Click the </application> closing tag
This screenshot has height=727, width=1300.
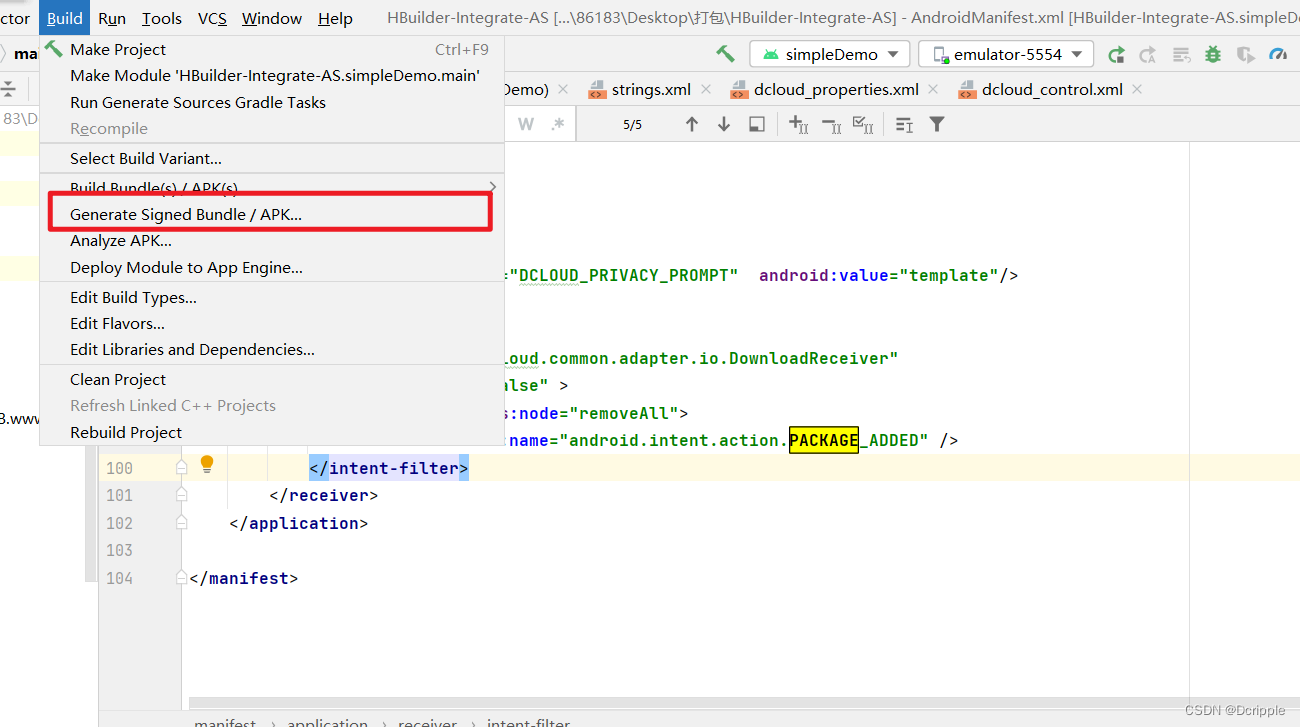(x=298, y=523)
